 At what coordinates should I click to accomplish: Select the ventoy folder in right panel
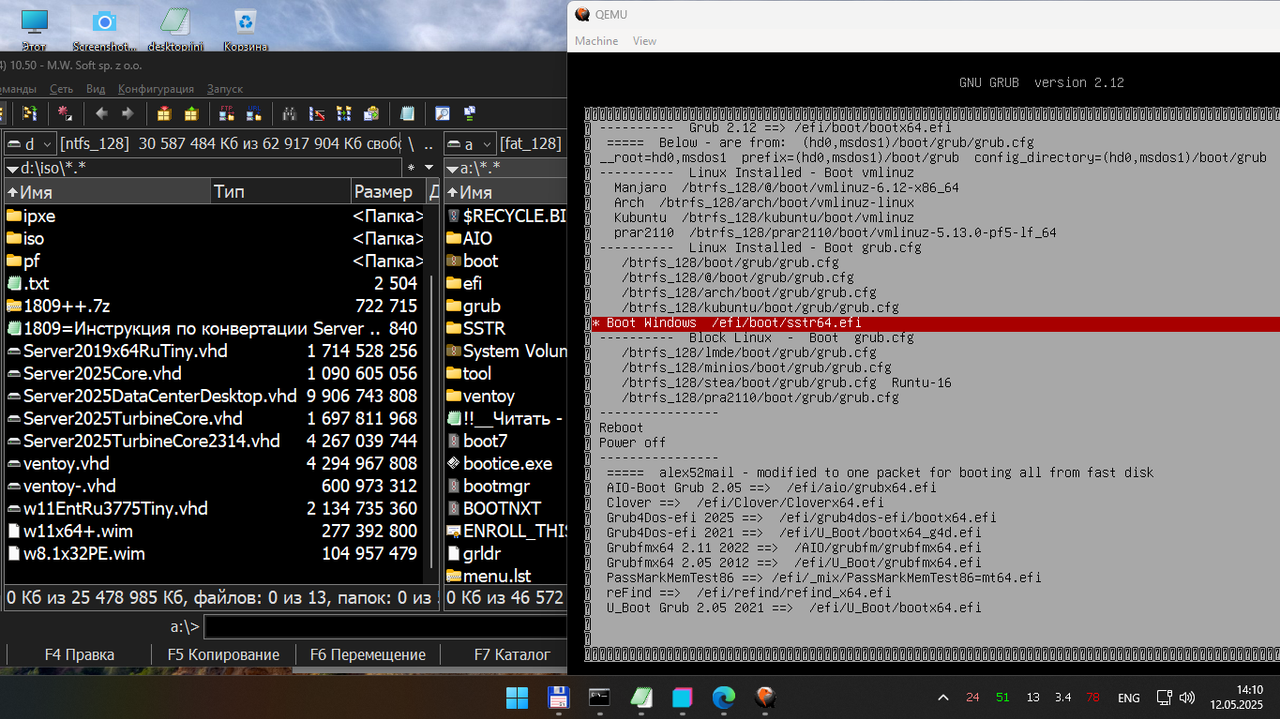(505, 396)
